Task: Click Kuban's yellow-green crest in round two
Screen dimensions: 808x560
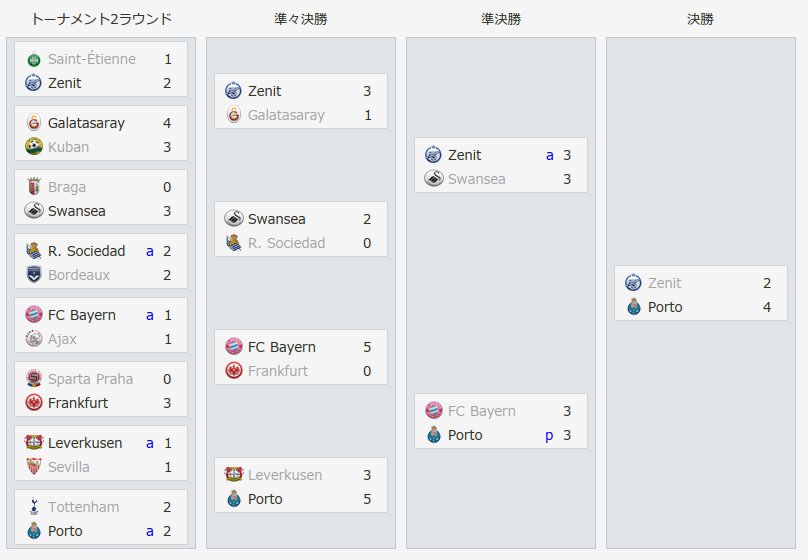Action: (33, 146)
